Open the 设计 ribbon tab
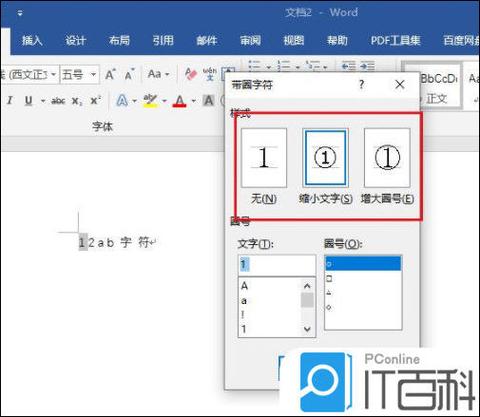The height and width of the screenshot is (417, 480). (76, 41)
